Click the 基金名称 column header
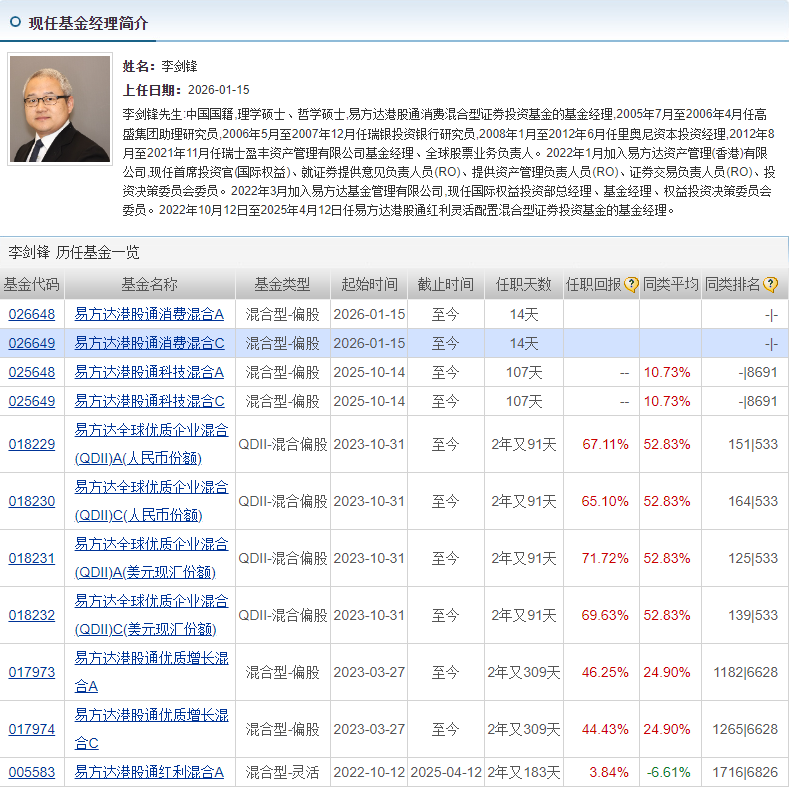 click(150, 285)
